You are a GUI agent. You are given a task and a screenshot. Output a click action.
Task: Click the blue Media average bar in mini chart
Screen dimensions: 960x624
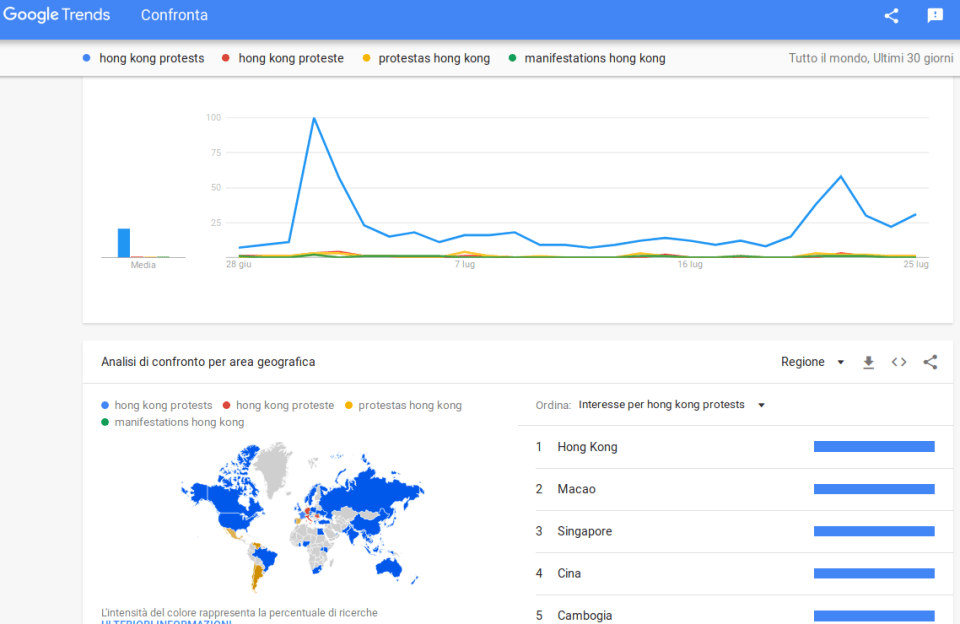point(123,240)
